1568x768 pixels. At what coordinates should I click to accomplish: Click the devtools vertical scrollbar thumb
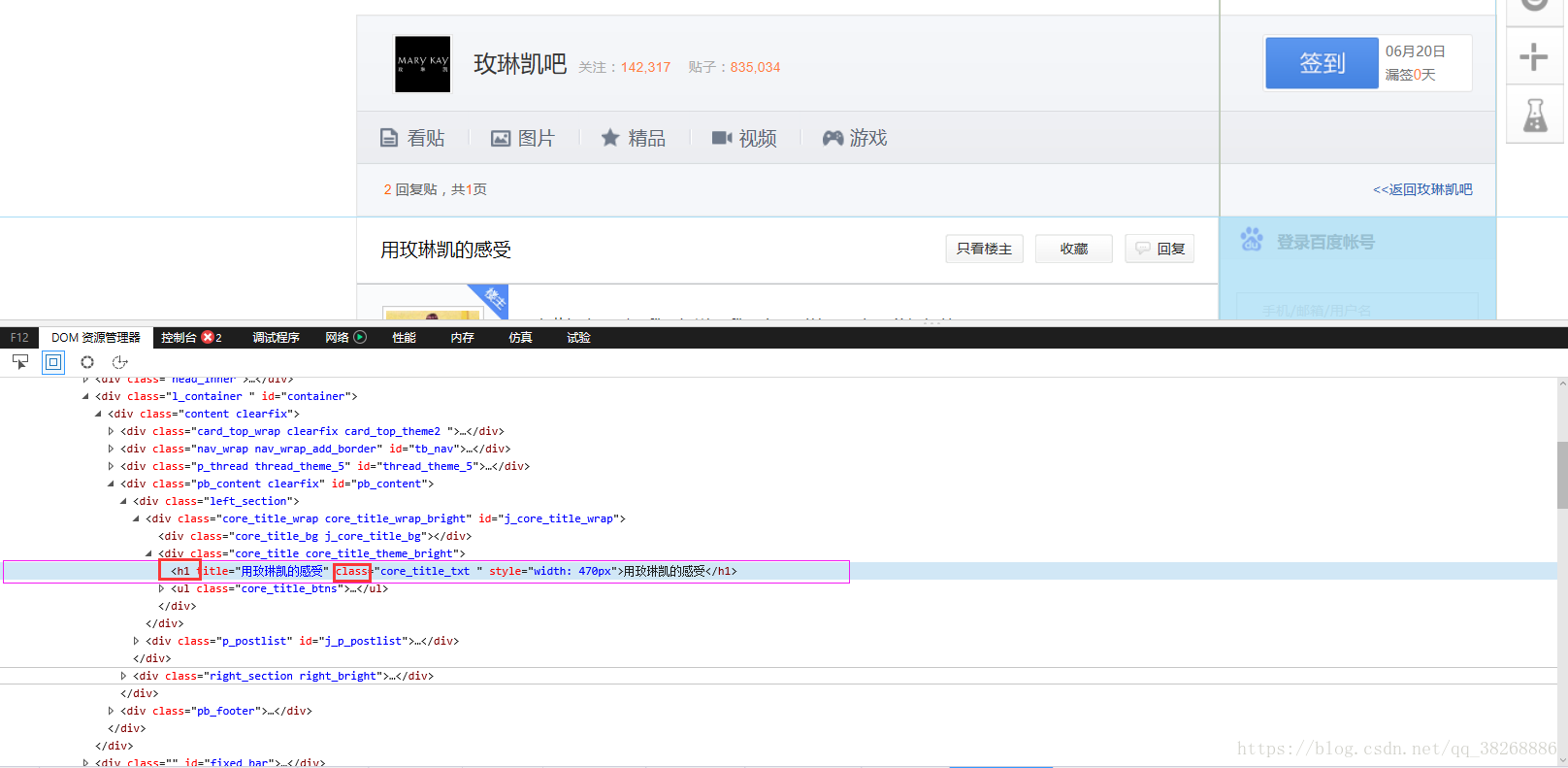(x=1562, y=475)
